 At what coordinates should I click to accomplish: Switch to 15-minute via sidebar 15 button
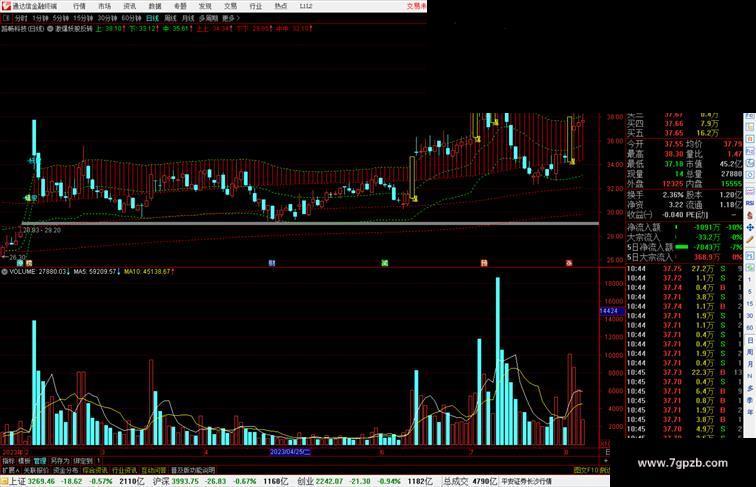[750, 304]
